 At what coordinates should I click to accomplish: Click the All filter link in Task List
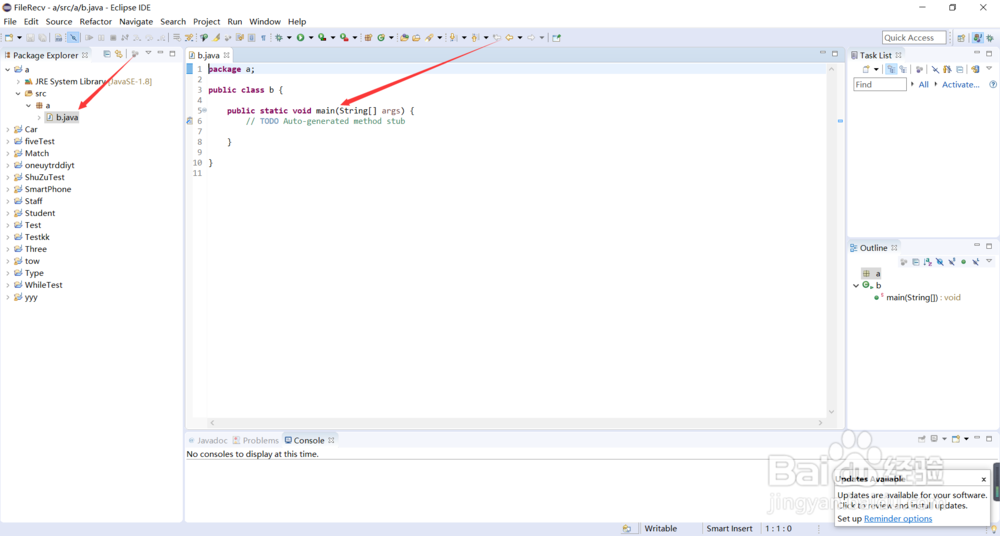923,84
